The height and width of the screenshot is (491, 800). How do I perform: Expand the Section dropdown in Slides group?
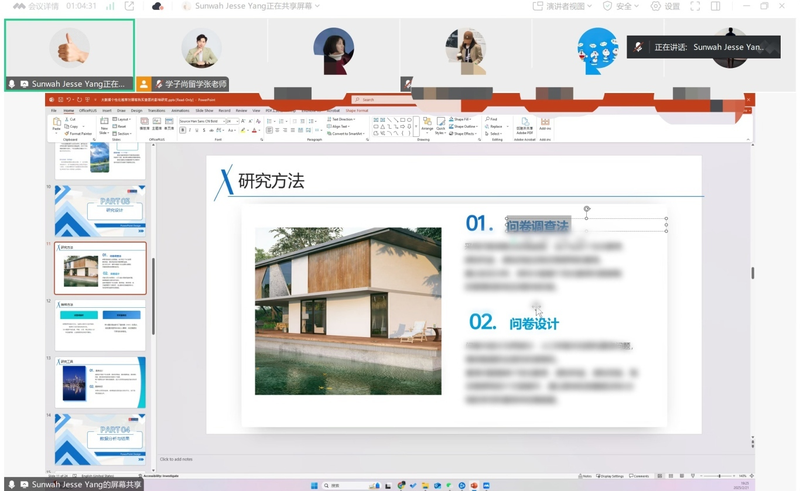(x=122, y=134)
